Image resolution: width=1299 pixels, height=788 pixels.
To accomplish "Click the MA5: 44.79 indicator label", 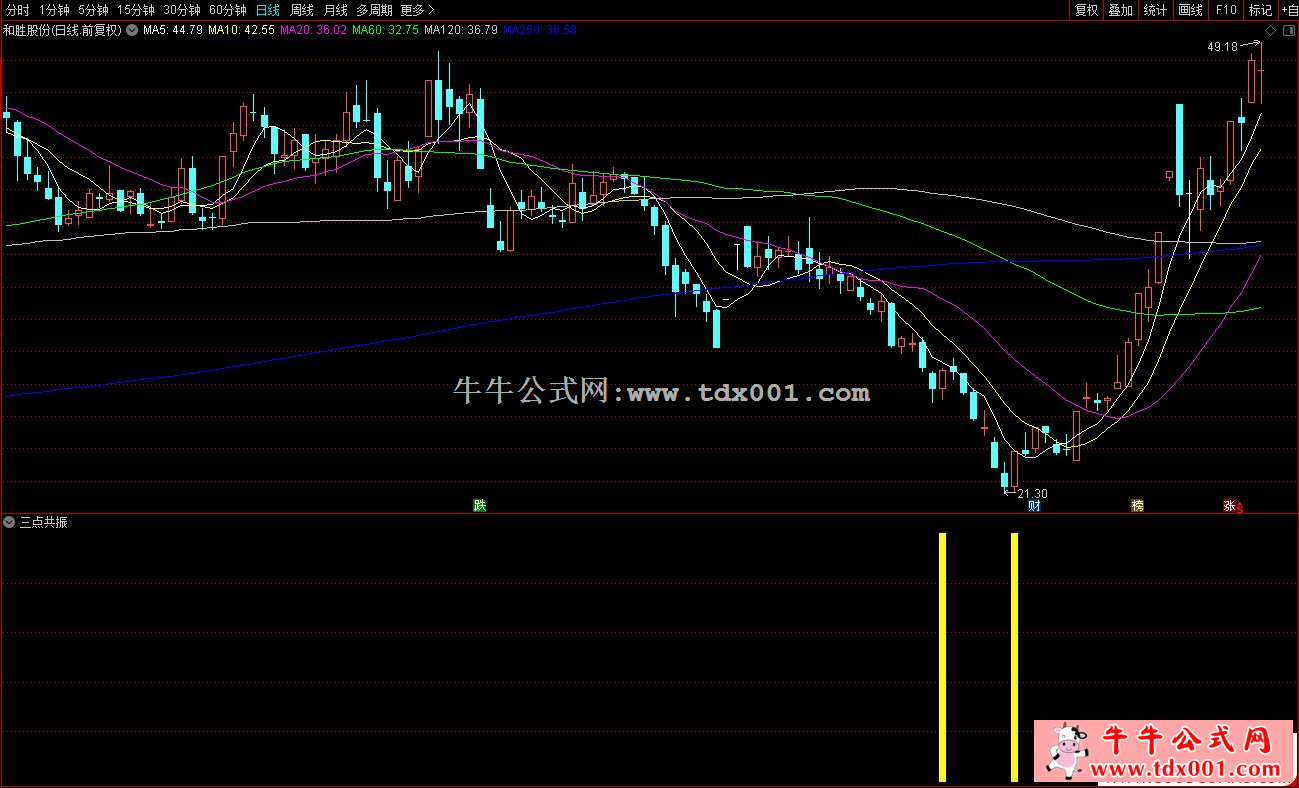I will pyautogui.click(x=173, y=30).
